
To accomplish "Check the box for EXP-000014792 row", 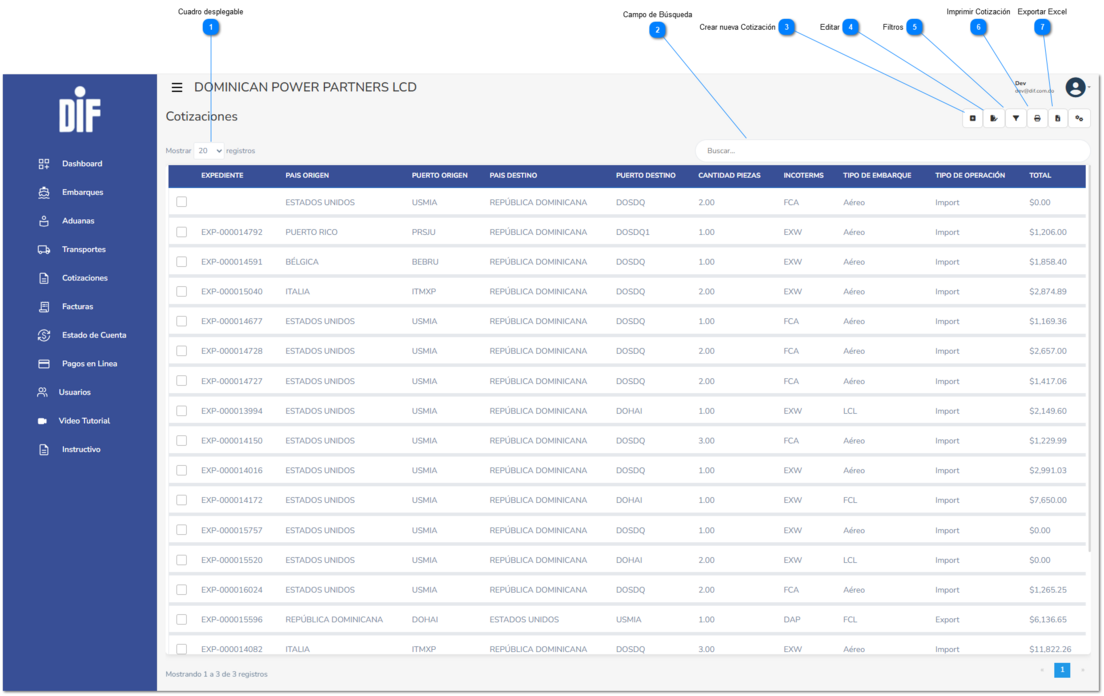I will [182, 232].
